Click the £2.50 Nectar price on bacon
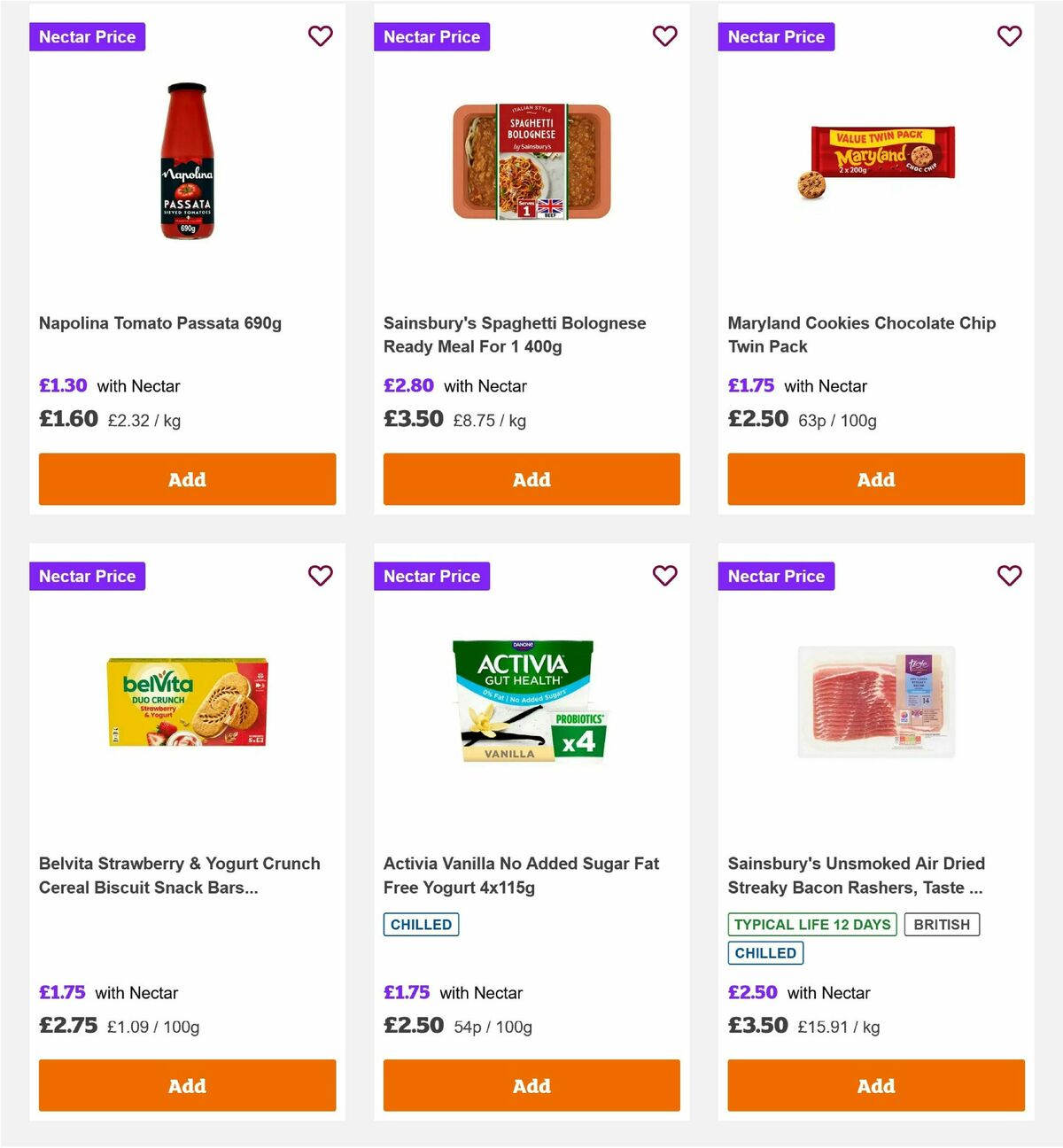Screen dimensions: 1063x1148 [x=752, y=993]
